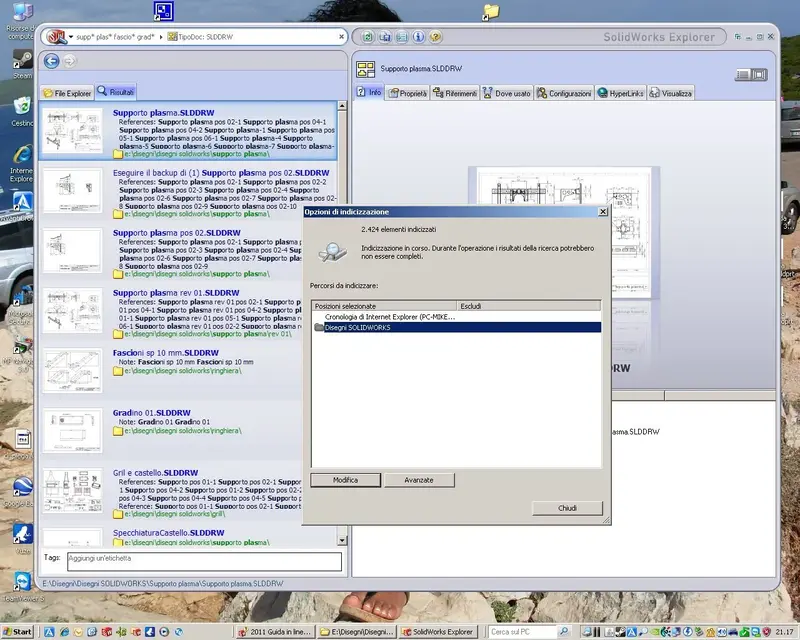
Task: Click the Cerca sul PC search field
Action: pos(521,632)
